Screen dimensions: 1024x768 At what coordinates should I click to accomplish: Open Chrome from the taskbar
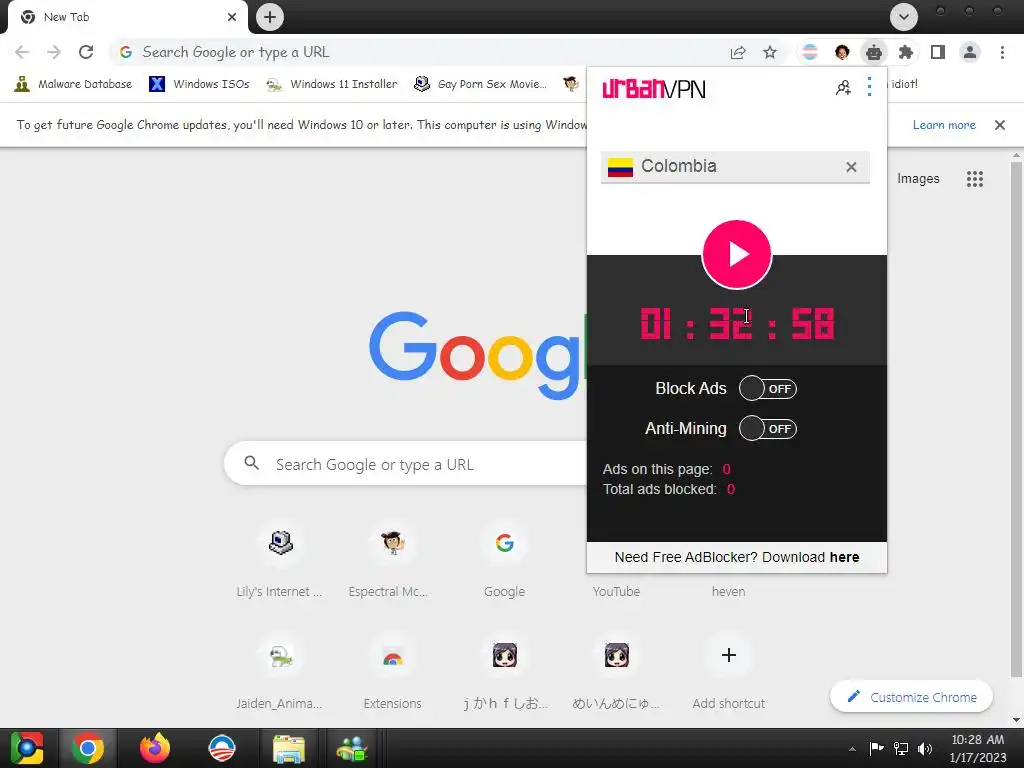tap(88, 748)
